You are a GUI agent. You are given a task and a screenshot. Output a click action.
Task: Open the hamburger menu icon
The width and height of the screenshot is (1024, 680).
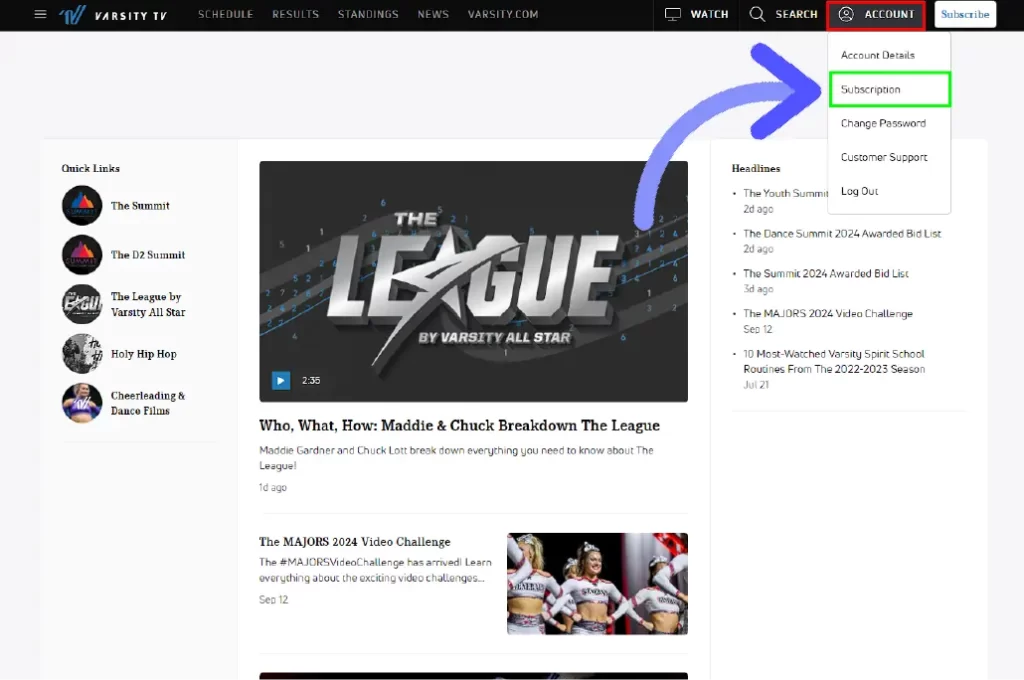coord(40,14)
